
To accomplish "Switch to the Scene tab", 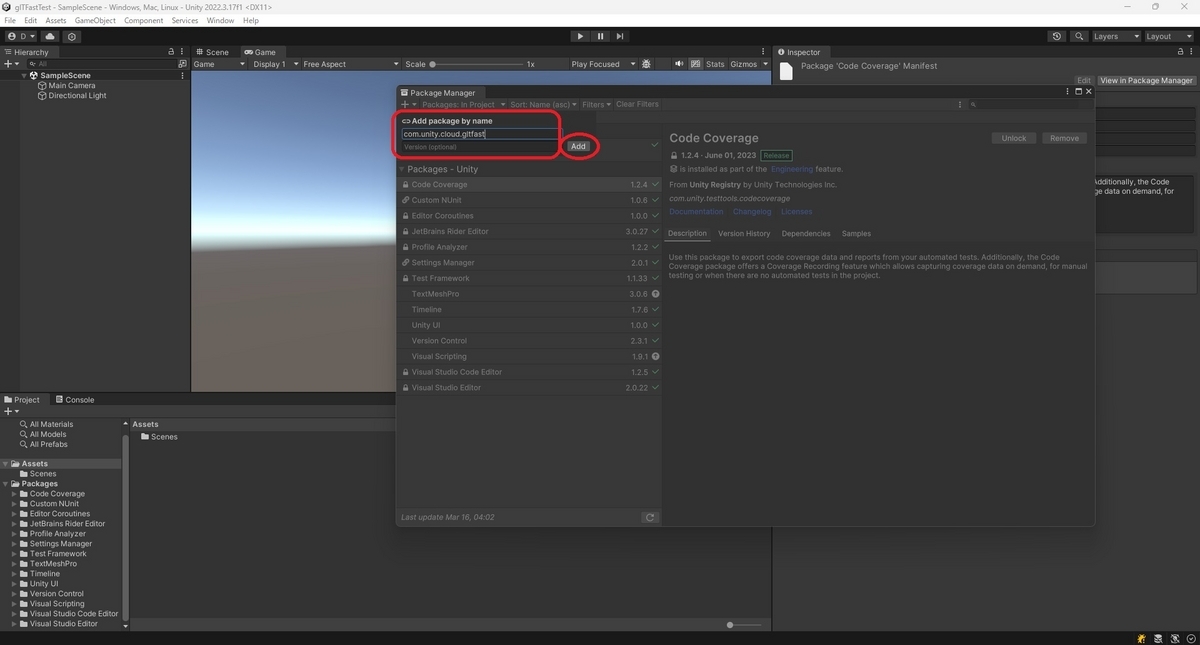I will [212, 52].
